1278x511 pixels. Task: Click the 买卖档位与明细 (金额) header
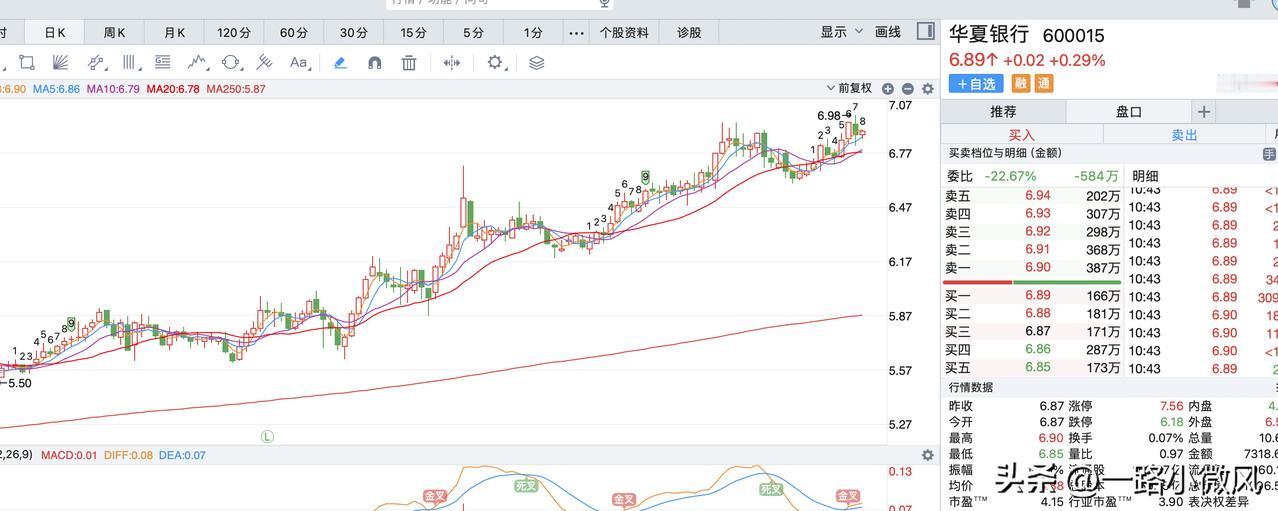pyautogui.click(x=1005, y=153)
